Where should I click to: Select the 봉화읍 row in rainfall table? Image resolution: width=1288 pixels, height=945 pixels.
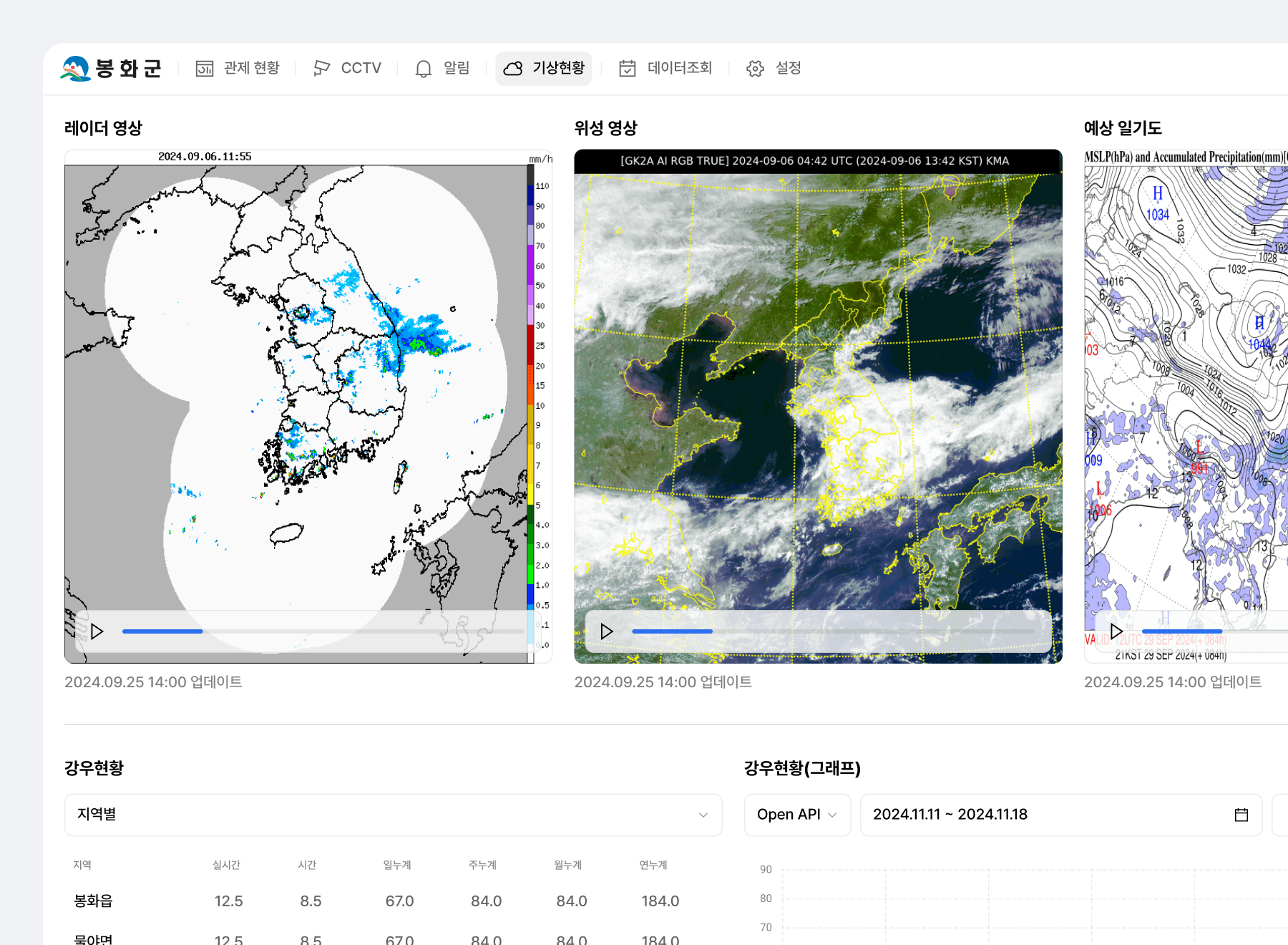pos(94,901)
